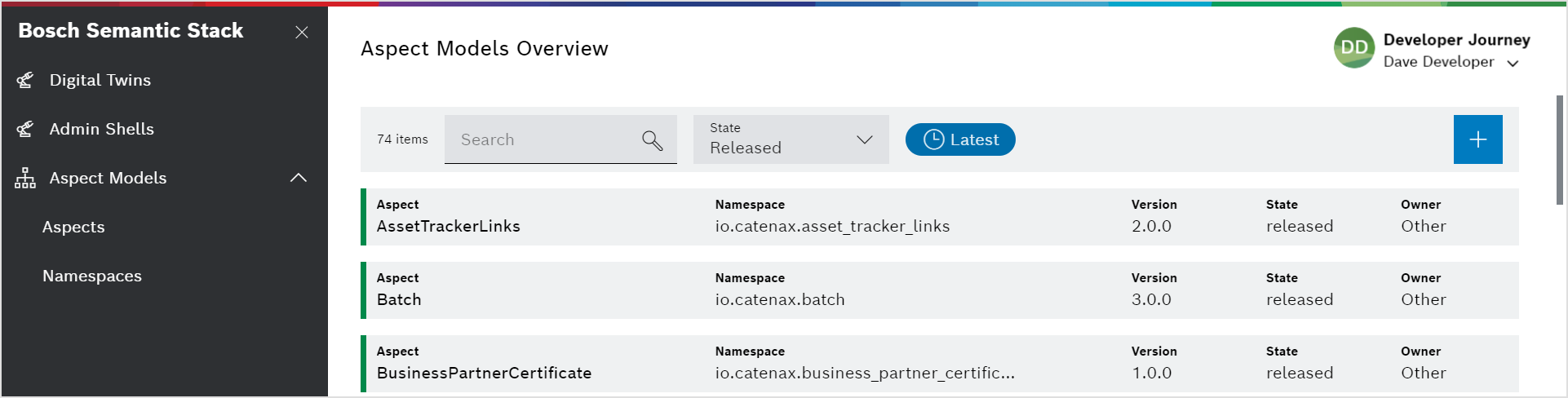This screenshot has height=398, width=1568.
Task: Open the State Released dropdown
Action: click(791, 139)
